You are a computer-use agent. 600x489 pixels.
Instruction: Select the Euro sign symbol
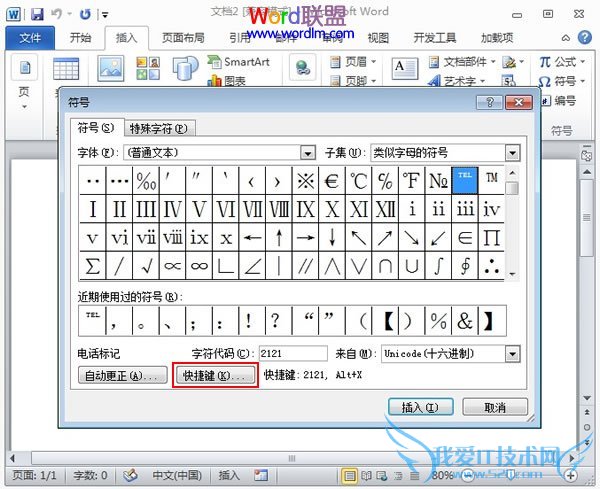(x=332, y=180)
